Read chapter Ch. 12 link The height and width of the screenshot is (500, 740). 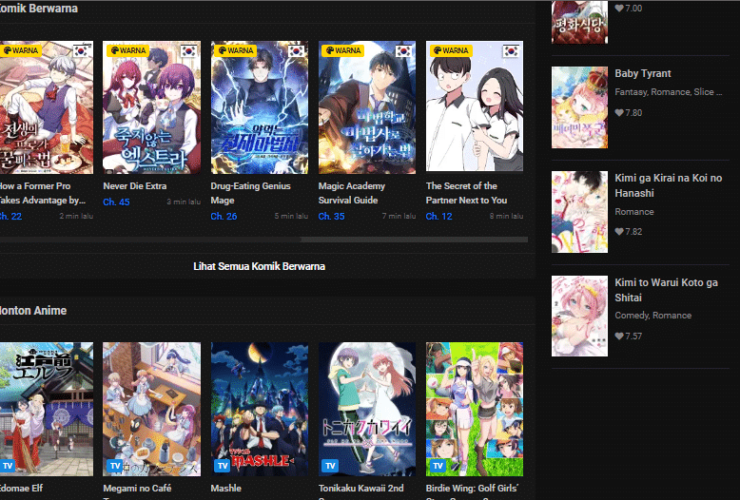[439, 216]
